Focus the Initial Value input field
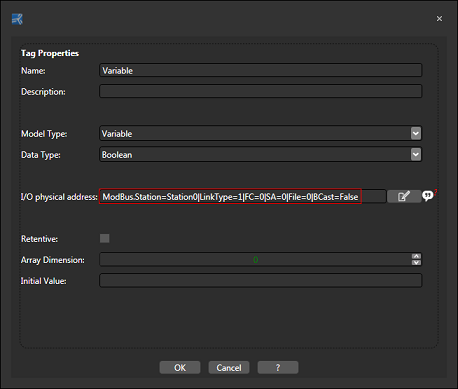The width and height of the screenshot is (458, 389). pos(261,281)
